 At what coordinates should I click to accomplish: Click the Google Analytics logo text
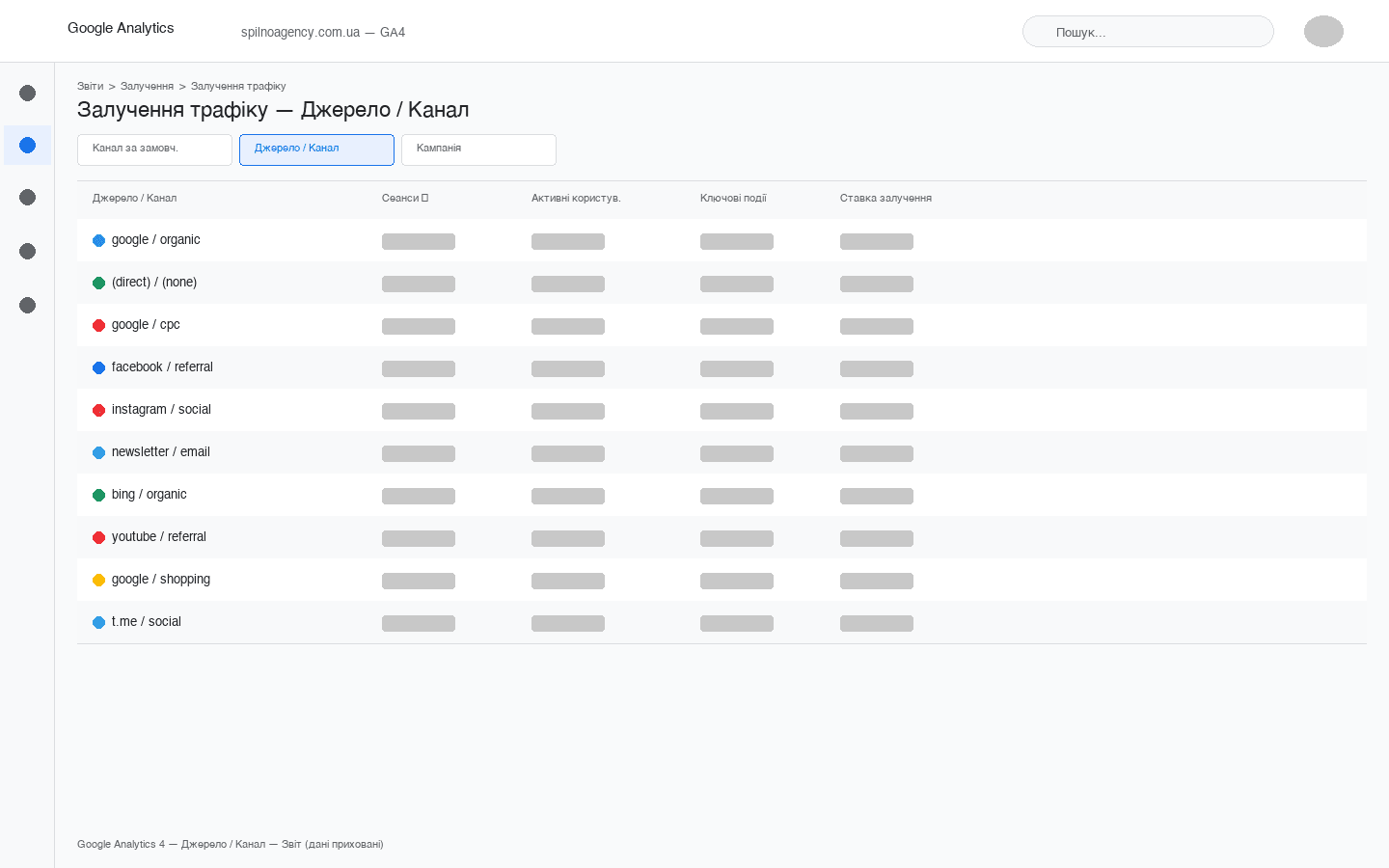pos(121,28)
